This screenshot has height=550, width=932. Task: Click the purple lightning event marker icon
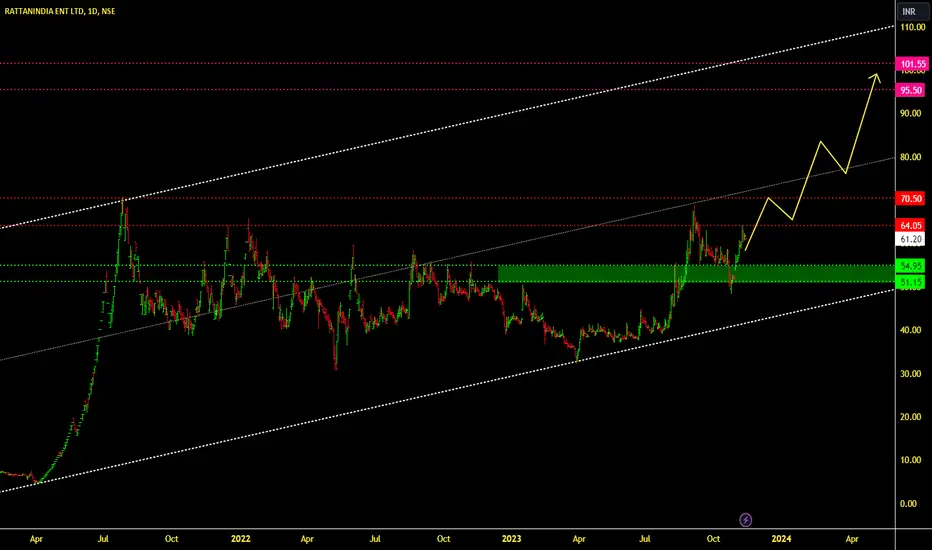tap(745, 520)
